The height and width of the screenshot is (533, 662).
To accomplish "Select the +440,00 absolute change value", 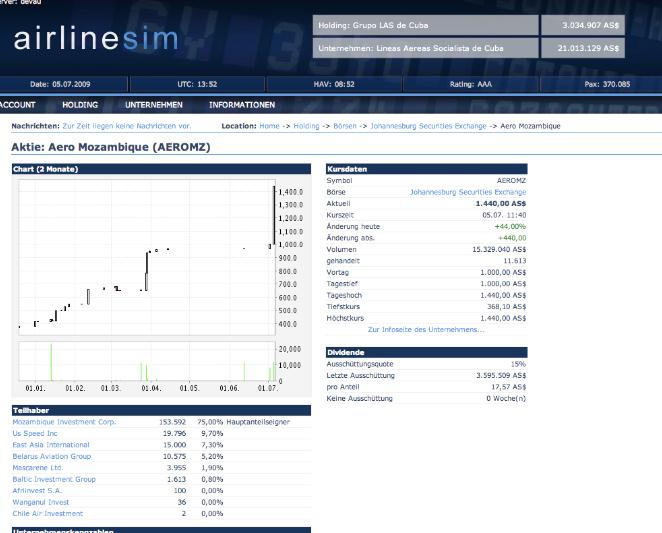I will 512,238.
